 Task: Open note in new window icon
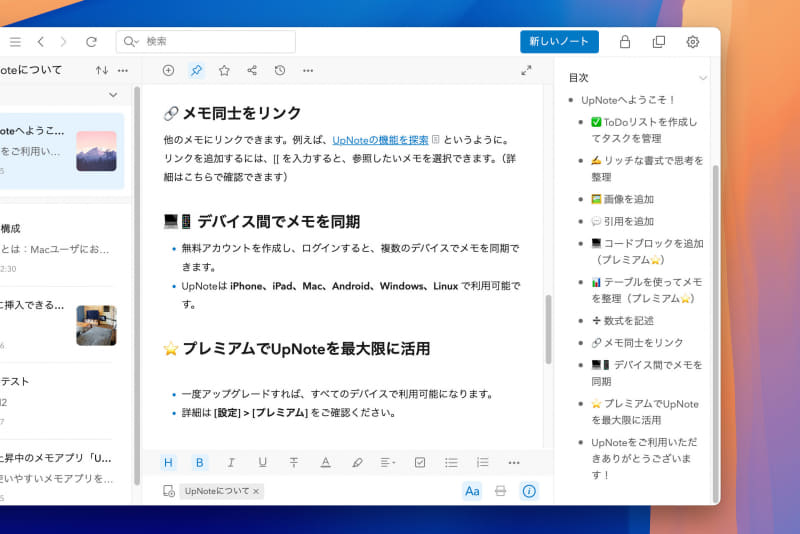click(659, 42)
